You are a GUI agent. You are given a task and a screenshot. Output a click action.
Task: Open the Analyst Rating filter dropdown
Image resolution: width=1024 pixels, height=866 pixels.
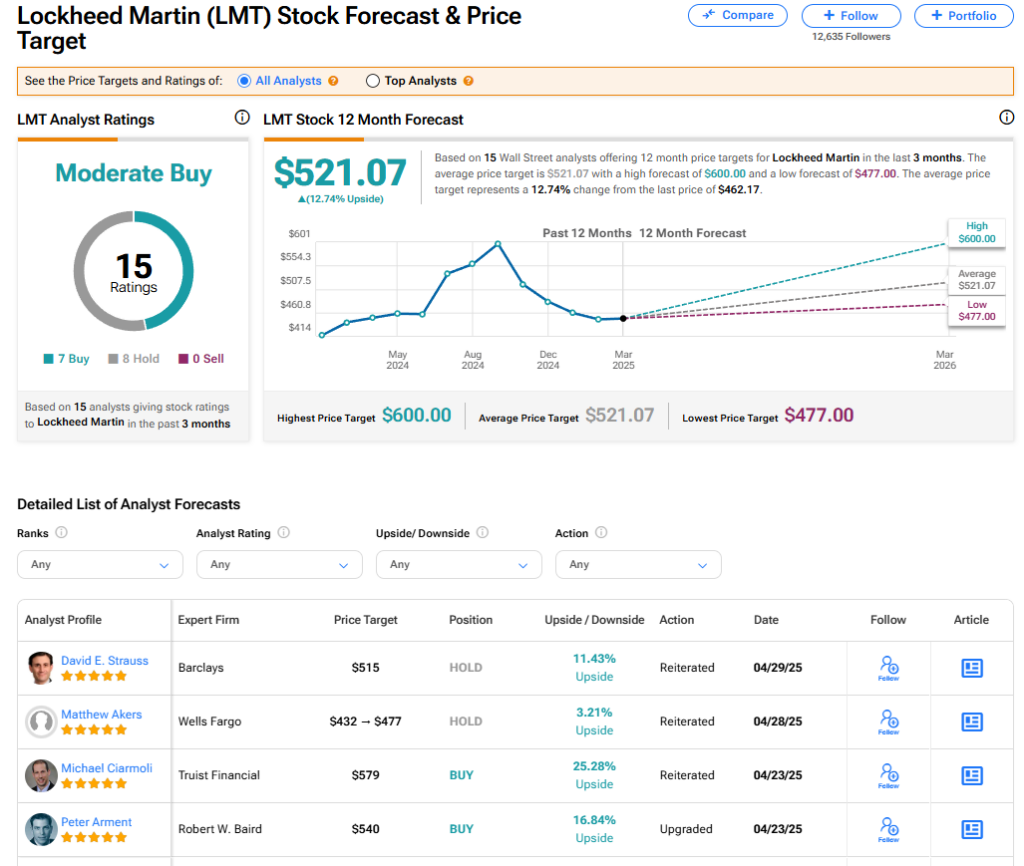point(280,564)
